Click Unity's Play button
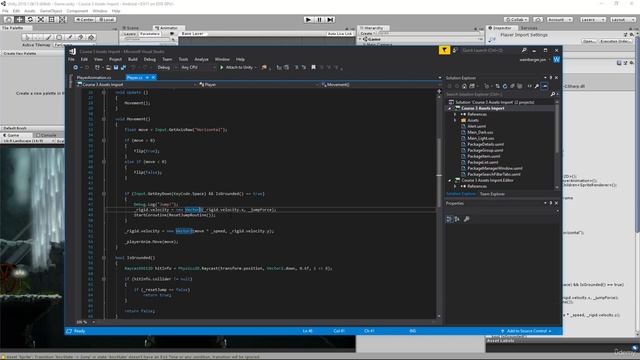This screenshot has height=360, width=640. (x=309, y=19)
